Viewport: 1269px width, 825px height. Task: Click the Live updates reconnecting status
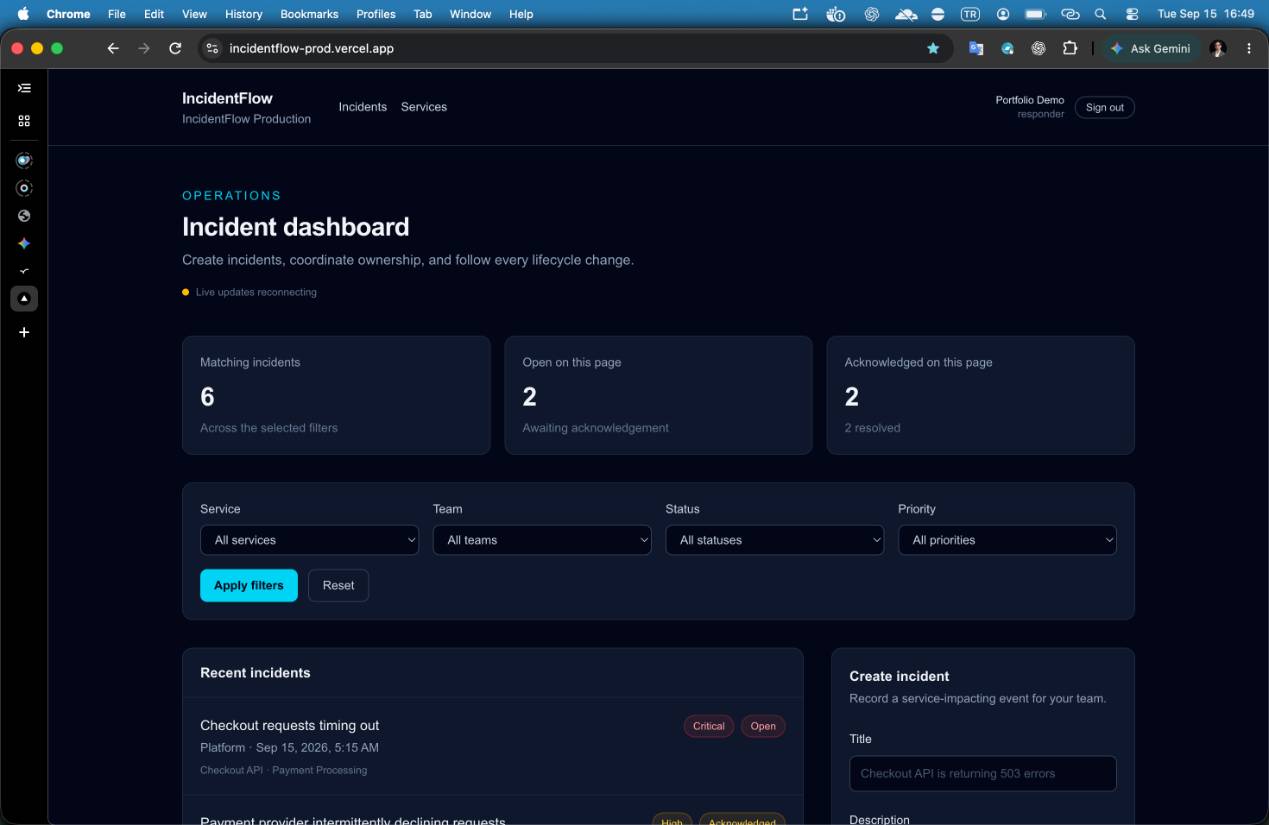[x=249, y=292]
